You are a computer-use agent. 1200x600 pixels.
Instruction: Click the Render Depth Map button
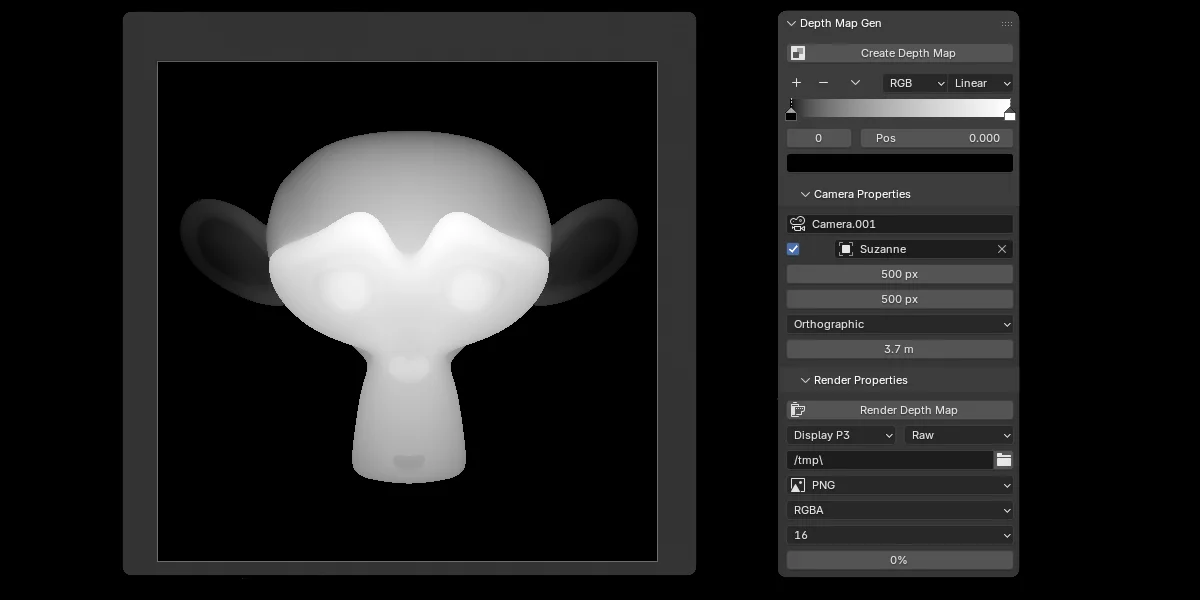click(910, 409)
